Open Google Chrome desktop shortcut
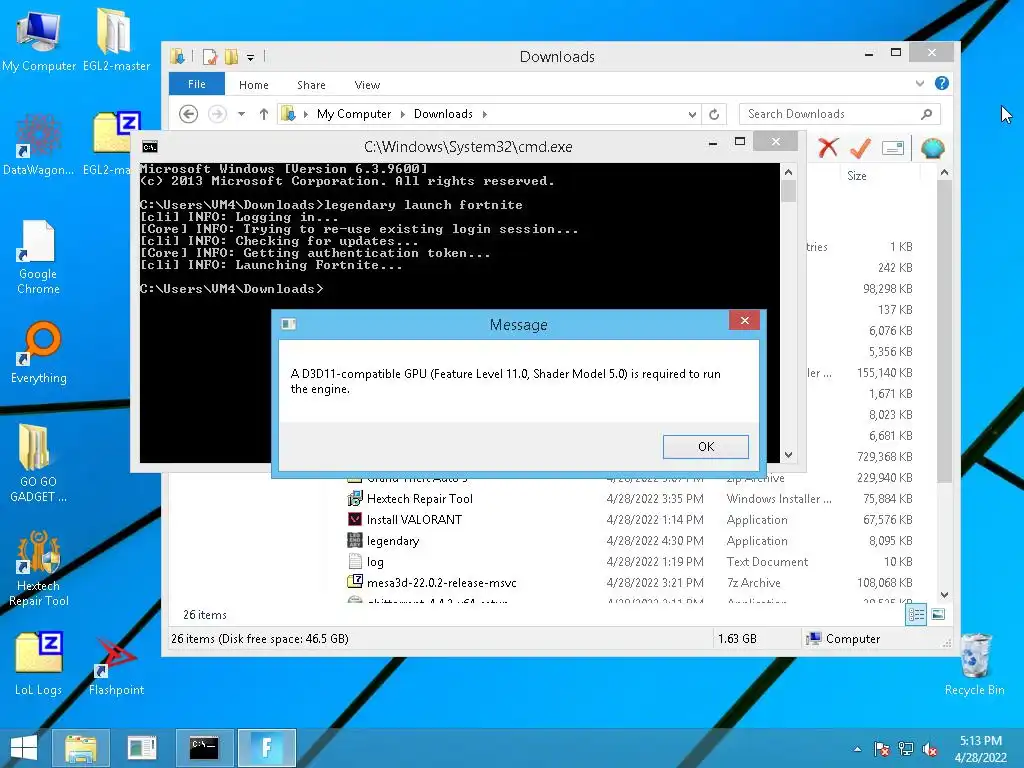Image resolution: width=1024 pixels, height=768 pixels. point(39,257)
